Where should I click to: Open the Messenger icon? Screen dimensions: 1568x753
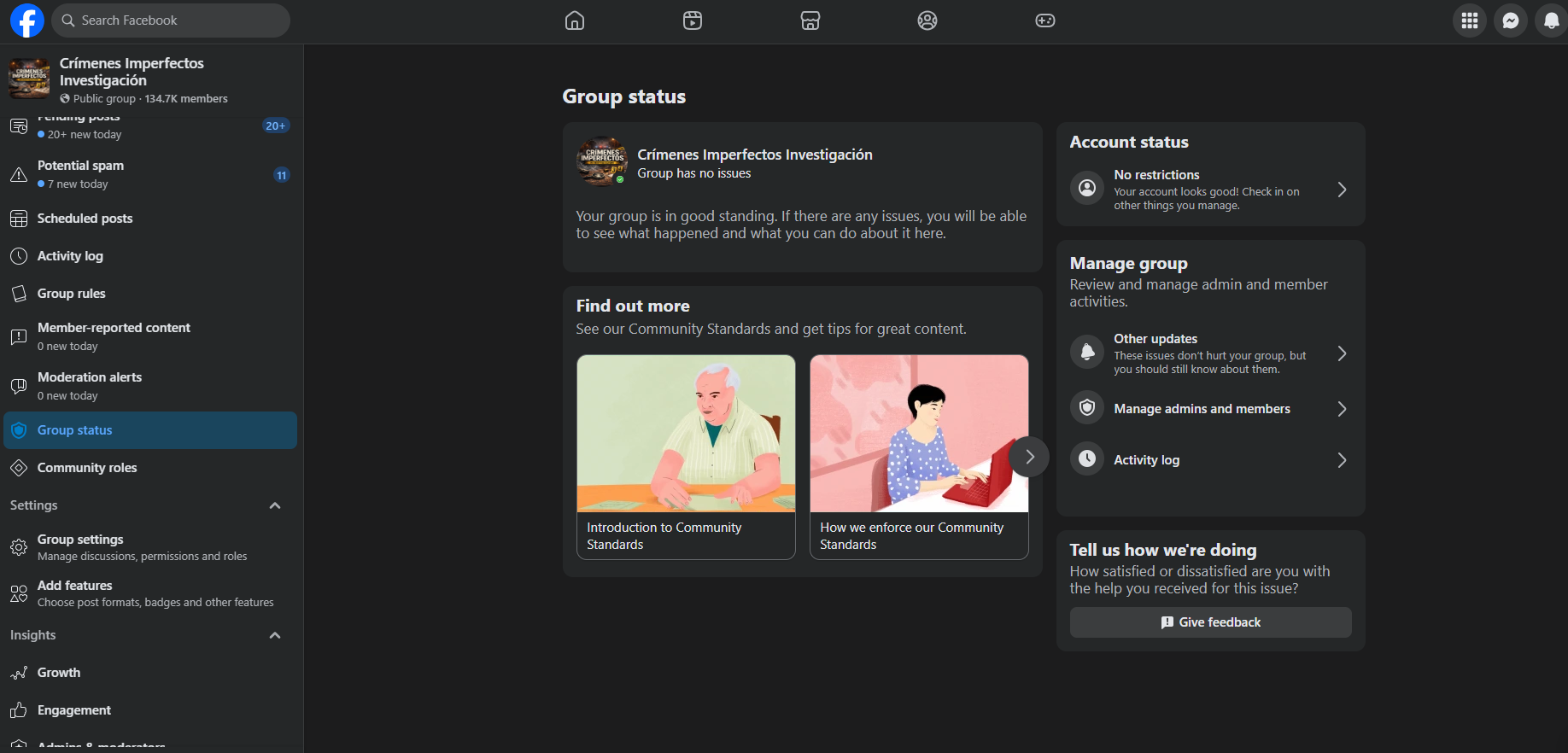click(x=1511, y=20)
